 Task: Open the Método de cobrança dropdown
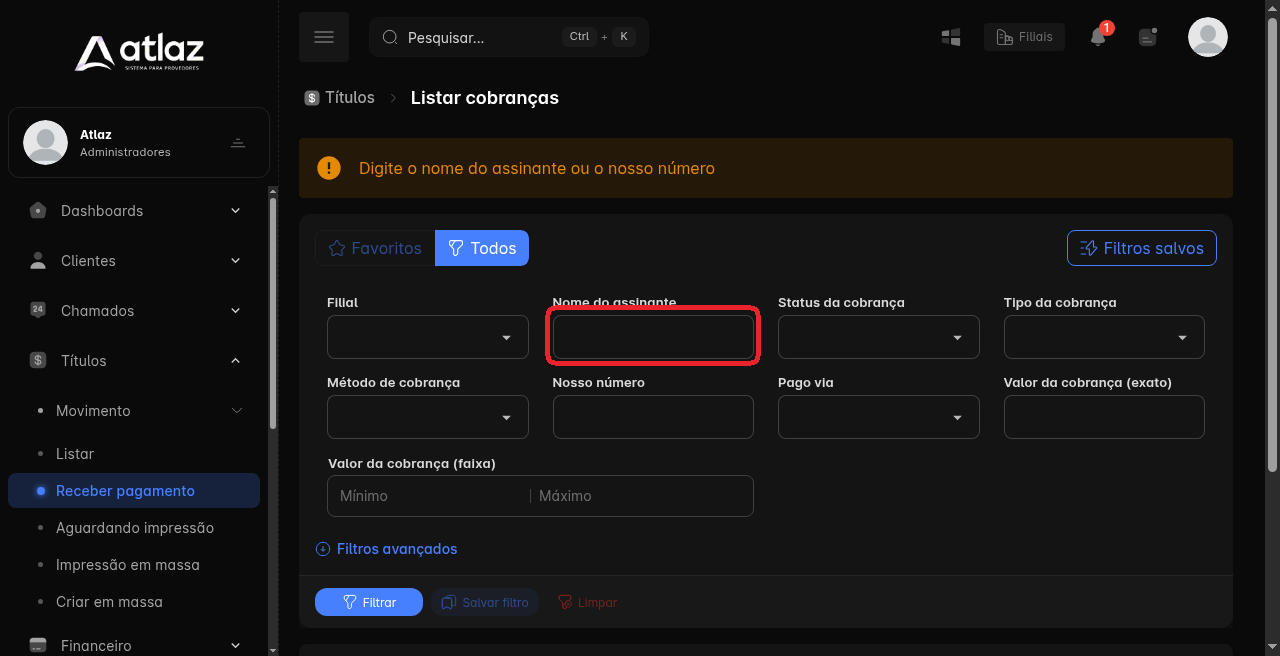point(428,417)
